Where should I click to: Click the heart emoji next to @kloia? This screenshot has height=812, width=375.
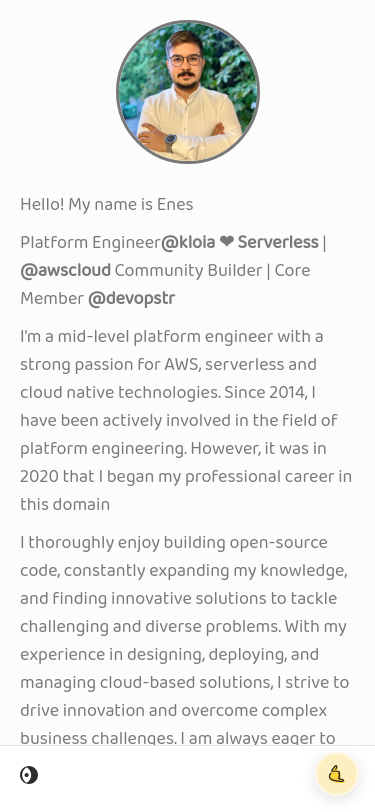click(226, 242)
